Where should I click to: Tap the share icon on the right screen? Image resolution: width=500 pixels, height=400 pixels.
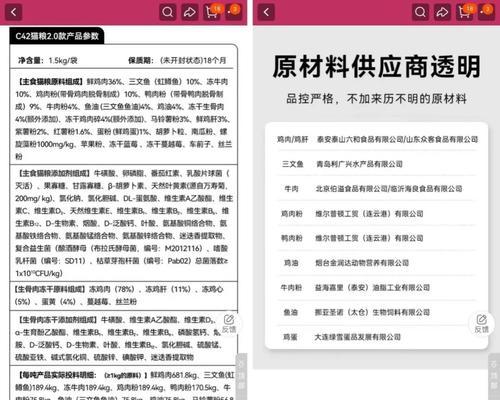[442, 12]
